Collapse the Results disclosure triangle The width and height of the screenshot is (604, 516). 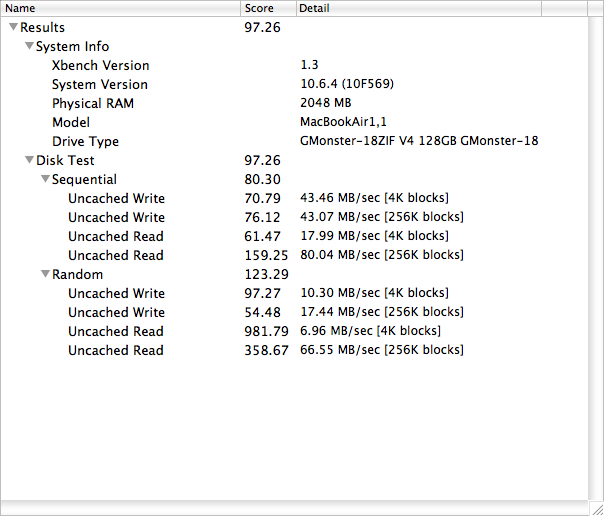coord(13,27)
